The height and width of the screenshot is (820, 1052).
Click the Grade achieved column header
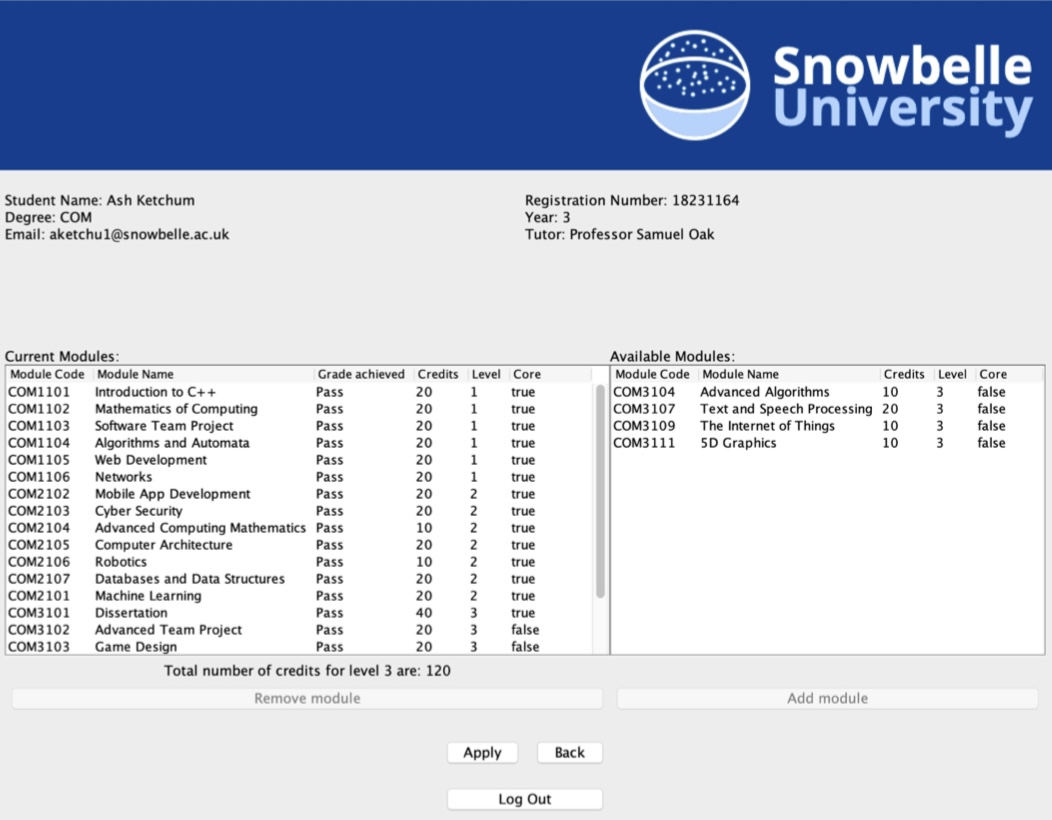pos(361,374)
